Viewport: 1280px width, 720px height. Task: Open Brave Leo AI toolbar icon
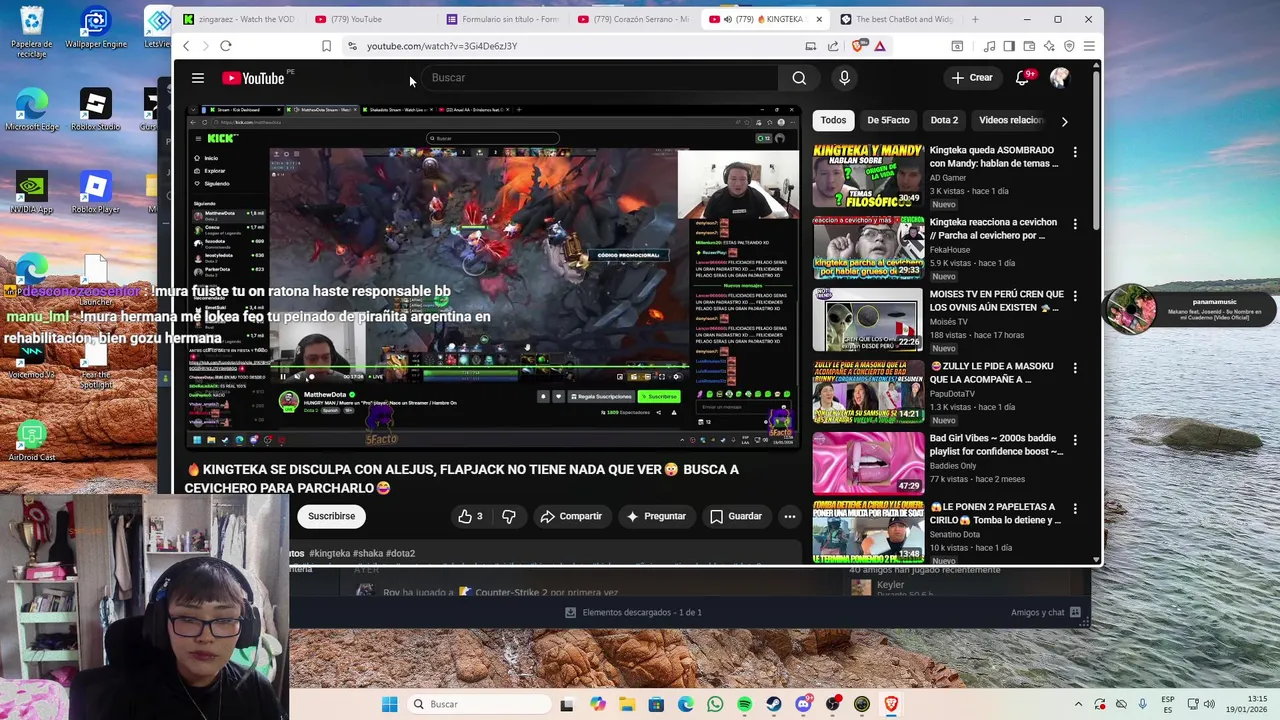[1049, 46]
